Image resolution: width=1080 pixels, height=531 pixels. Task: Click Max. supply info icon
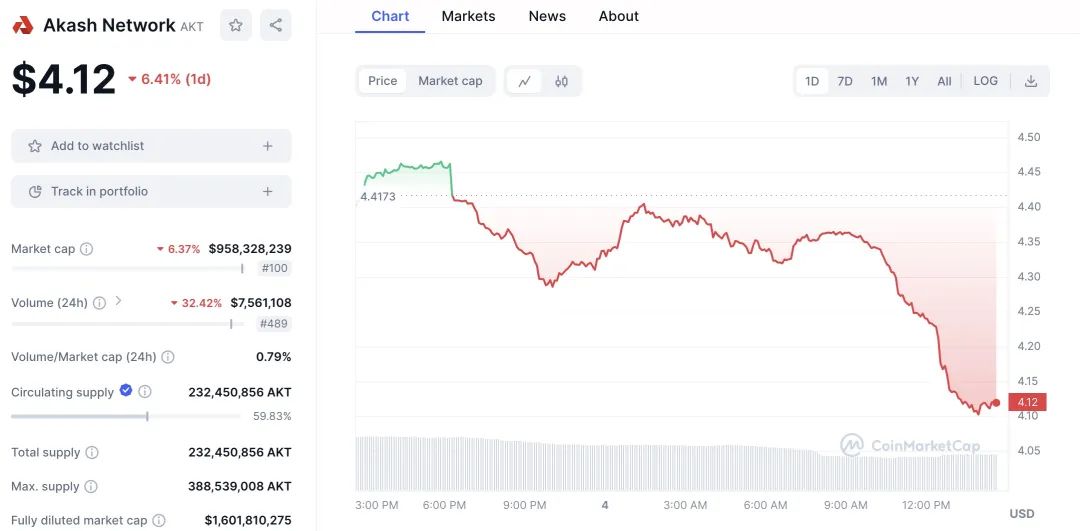pos(91,487)
